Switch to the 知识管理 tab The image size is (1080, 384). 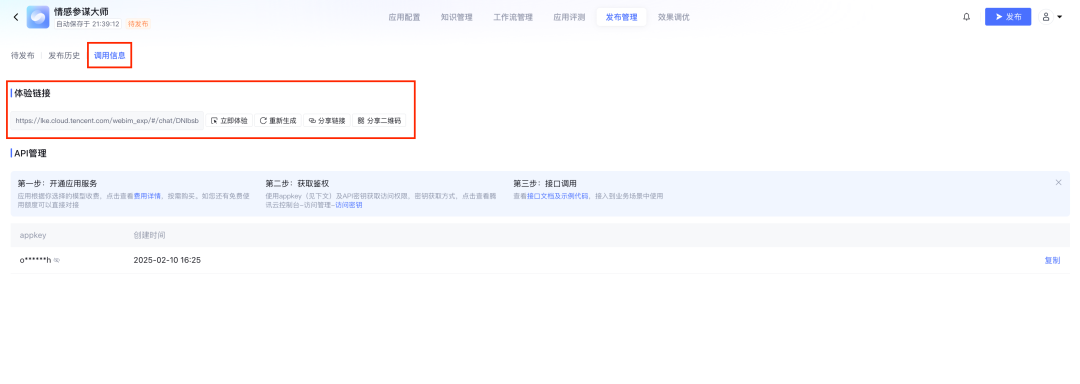[x=457, y=17]
